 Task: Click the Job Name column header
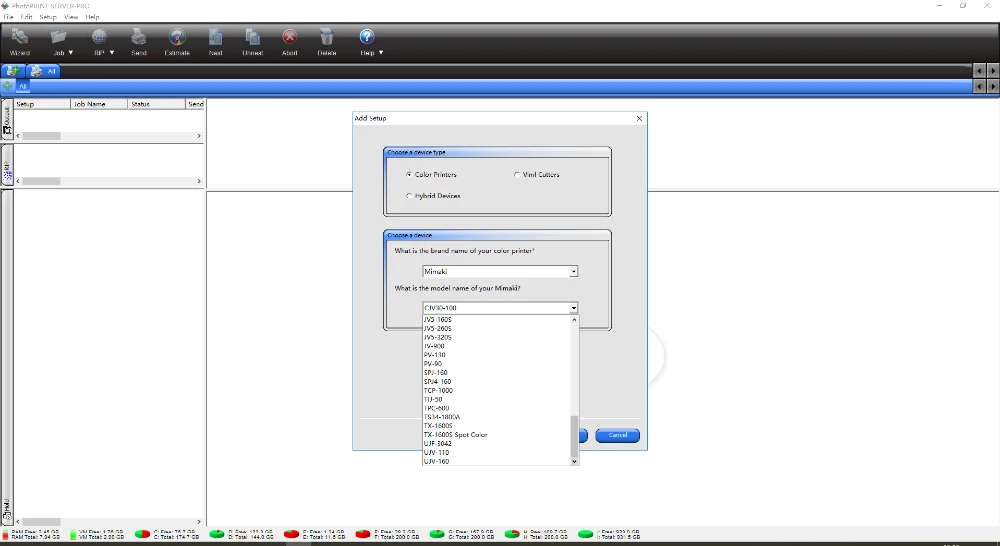tap(99, 103)
